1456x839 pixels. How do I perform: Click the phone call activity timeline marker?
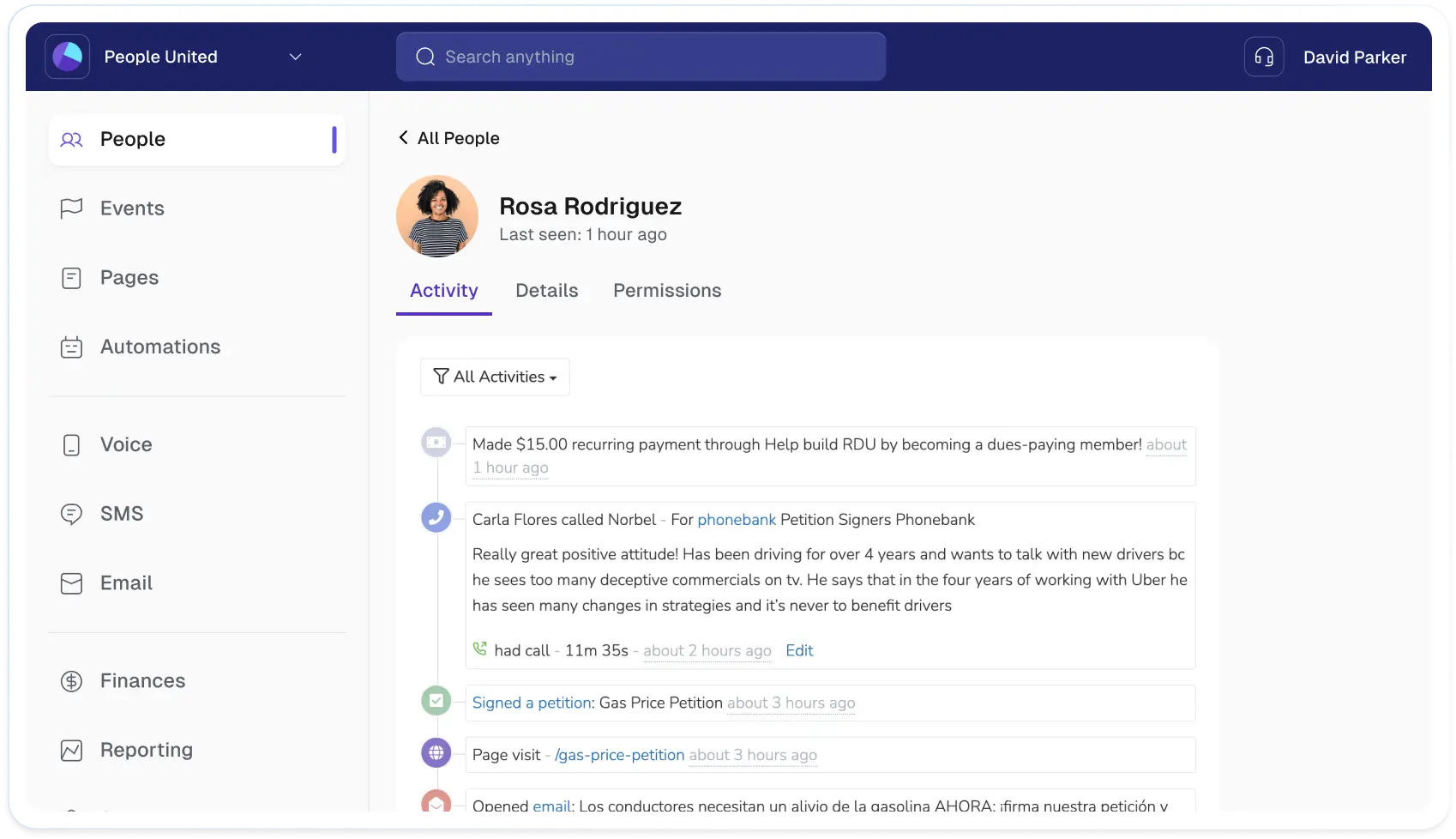click(x=436, y=517)
